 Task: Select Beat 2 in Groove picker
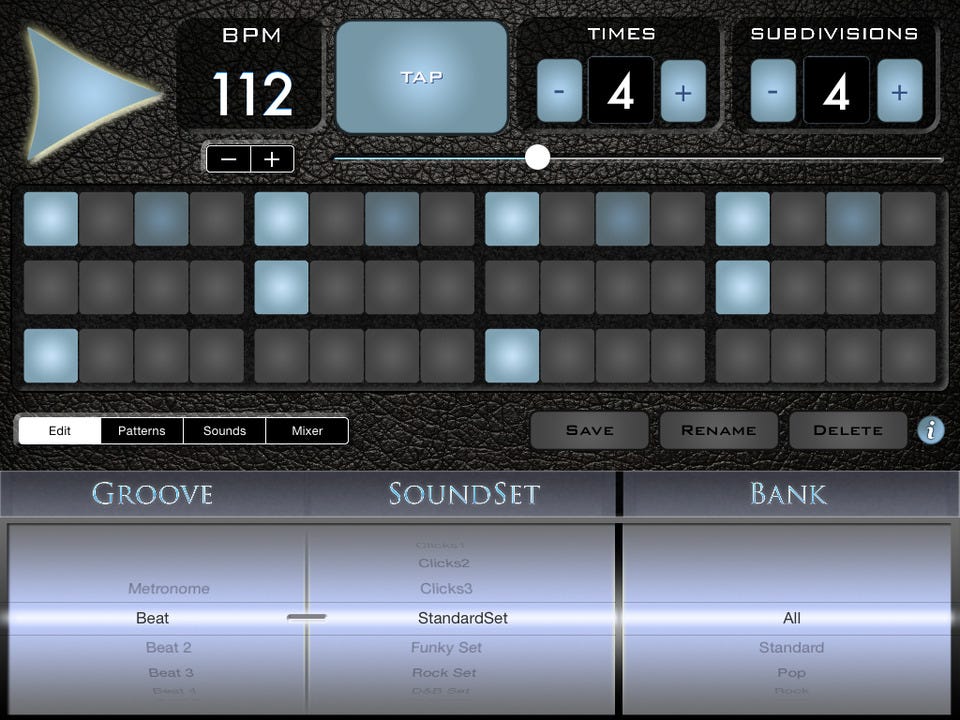point(169,647)
